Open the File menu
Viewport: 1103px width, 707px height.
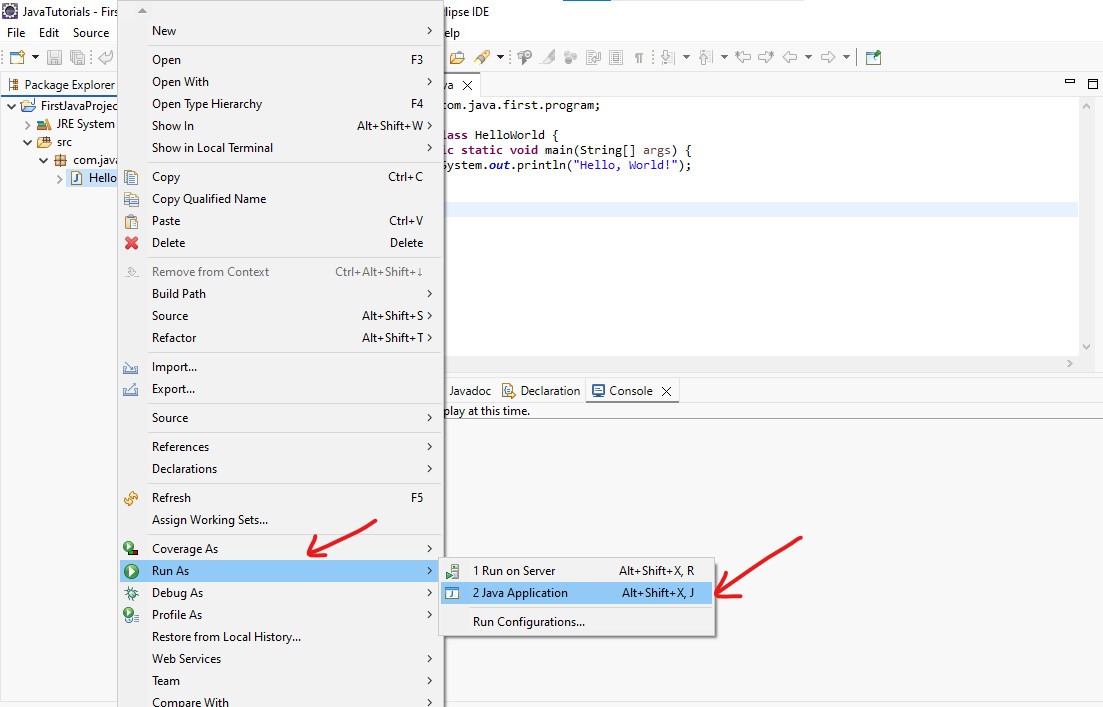(16, 32)
